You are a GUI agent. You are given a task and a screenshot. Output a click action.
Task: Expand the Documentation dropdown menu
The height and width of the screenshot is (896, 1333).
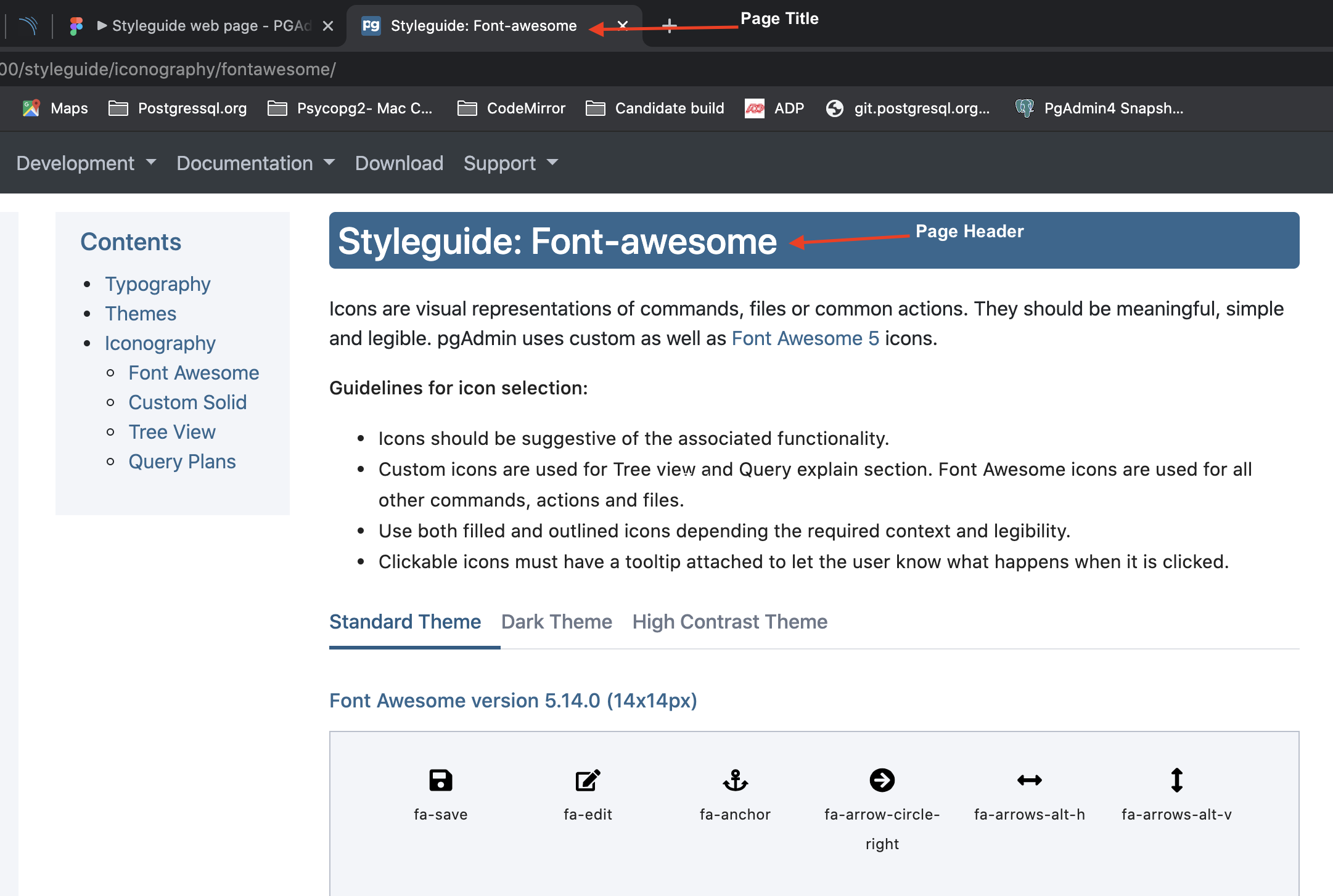click(x=255, y=163)
